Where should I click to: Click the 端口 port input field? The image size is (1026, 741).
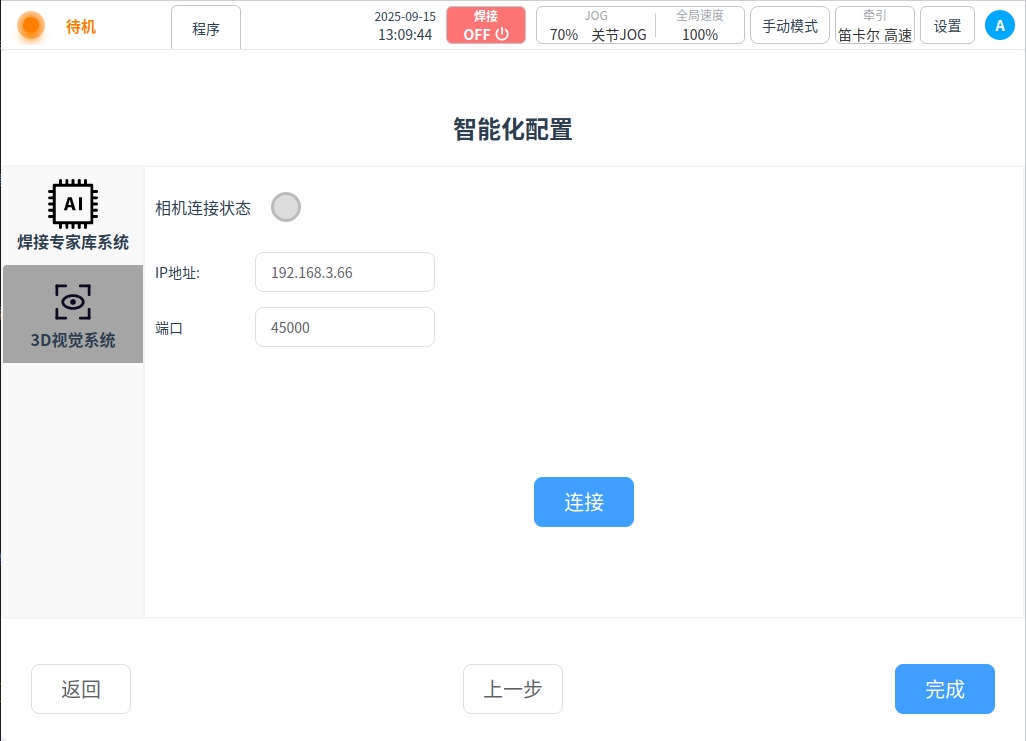(x=345, y=327)
